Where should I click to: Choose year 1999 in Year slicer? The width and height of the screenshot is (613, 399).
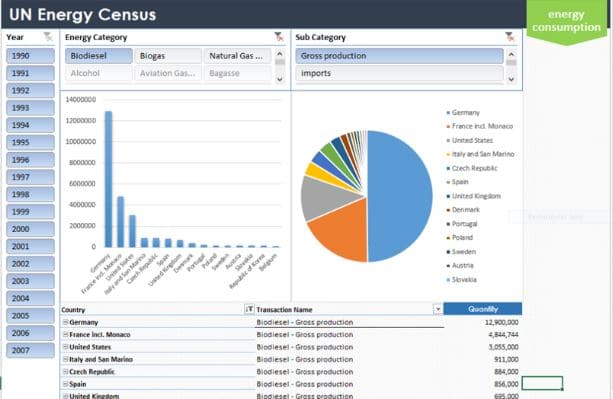point(30,211)
